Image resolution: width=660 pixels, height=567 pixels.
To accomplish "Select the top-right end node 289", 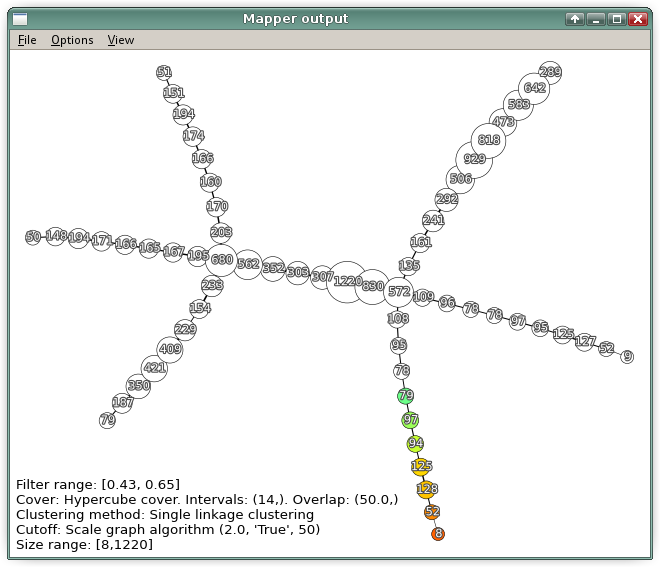I will (x=550, y=72).
